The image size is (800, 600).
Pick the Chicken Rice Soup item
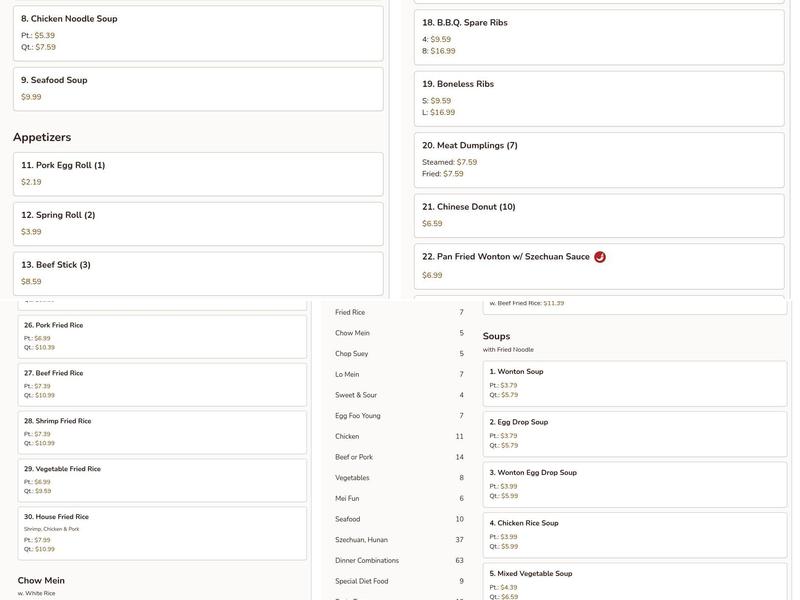(636, 535)
